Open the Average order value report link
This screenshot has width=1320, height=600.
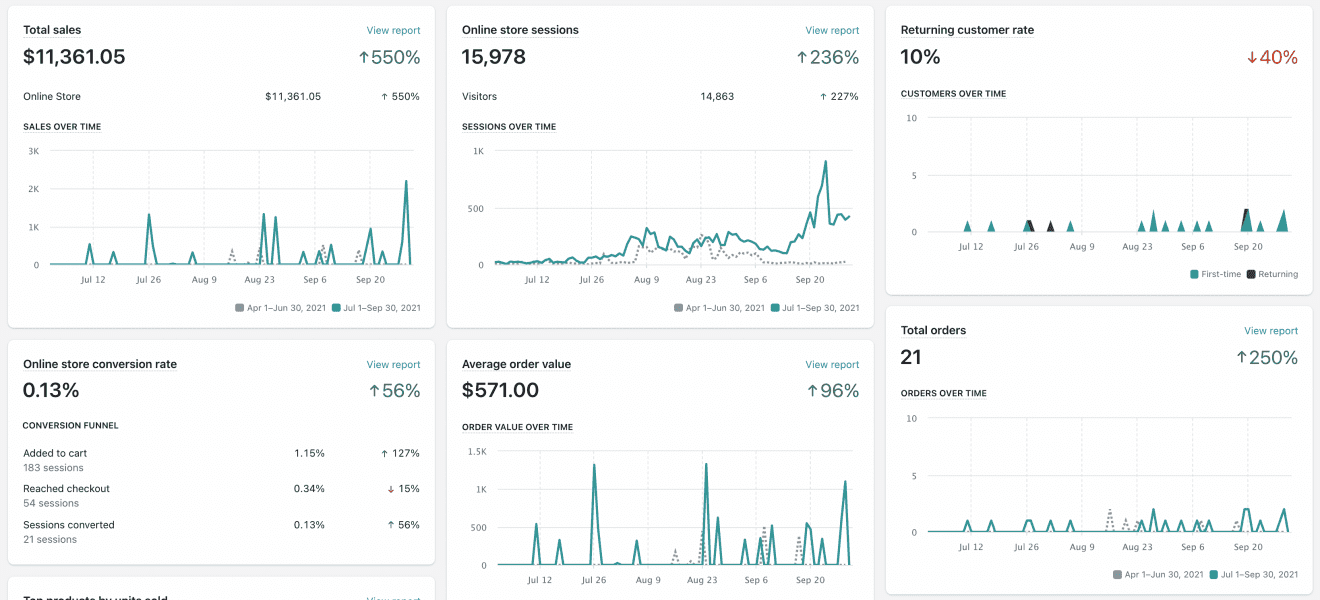pos(832,365)
